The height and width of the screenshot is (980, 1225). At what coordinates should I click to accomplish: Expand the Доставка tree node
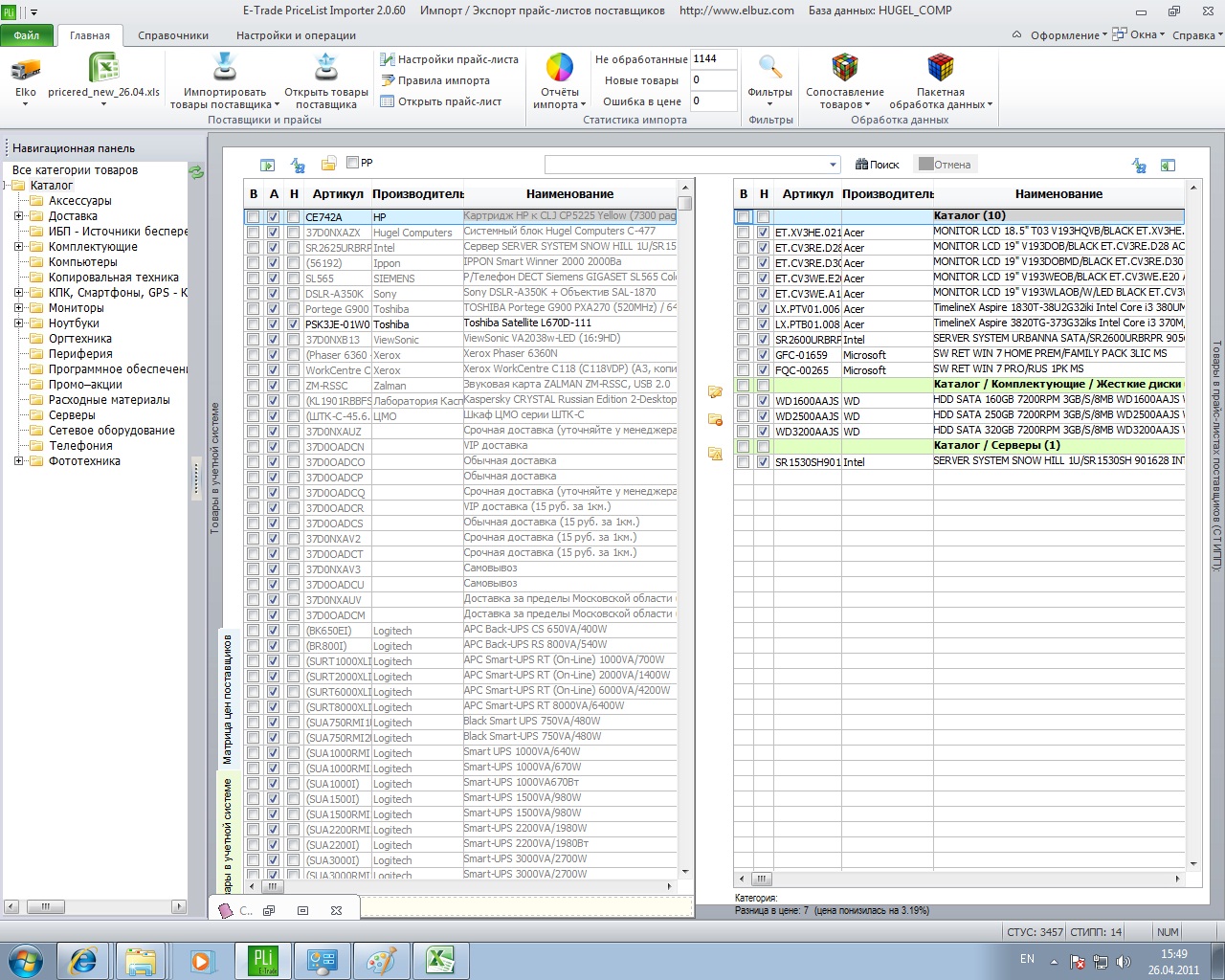18,216
